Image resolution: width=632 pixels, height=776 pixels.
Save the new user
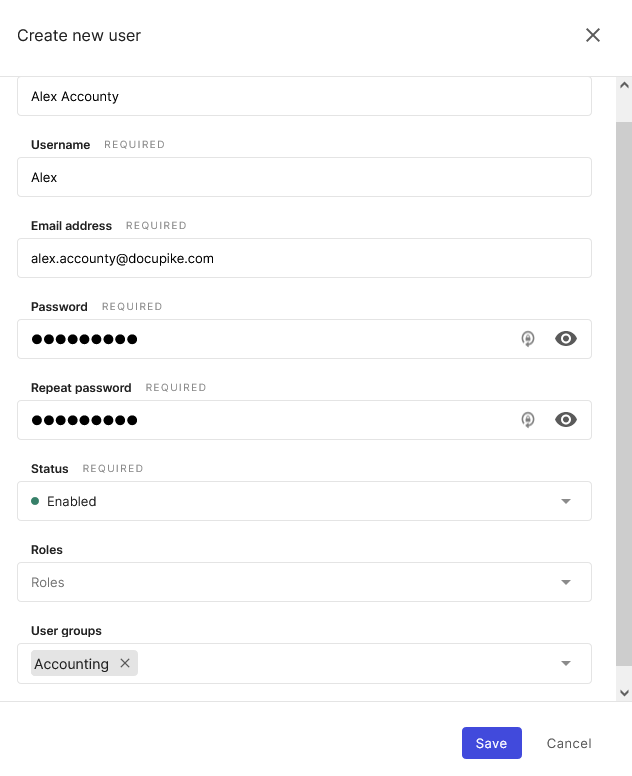[491, 743]
